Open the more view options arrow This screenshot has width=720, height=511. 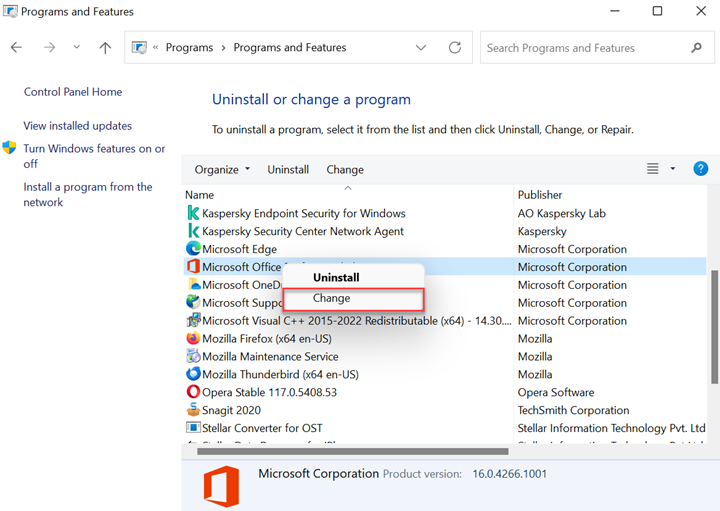click(x=673, y=168)
